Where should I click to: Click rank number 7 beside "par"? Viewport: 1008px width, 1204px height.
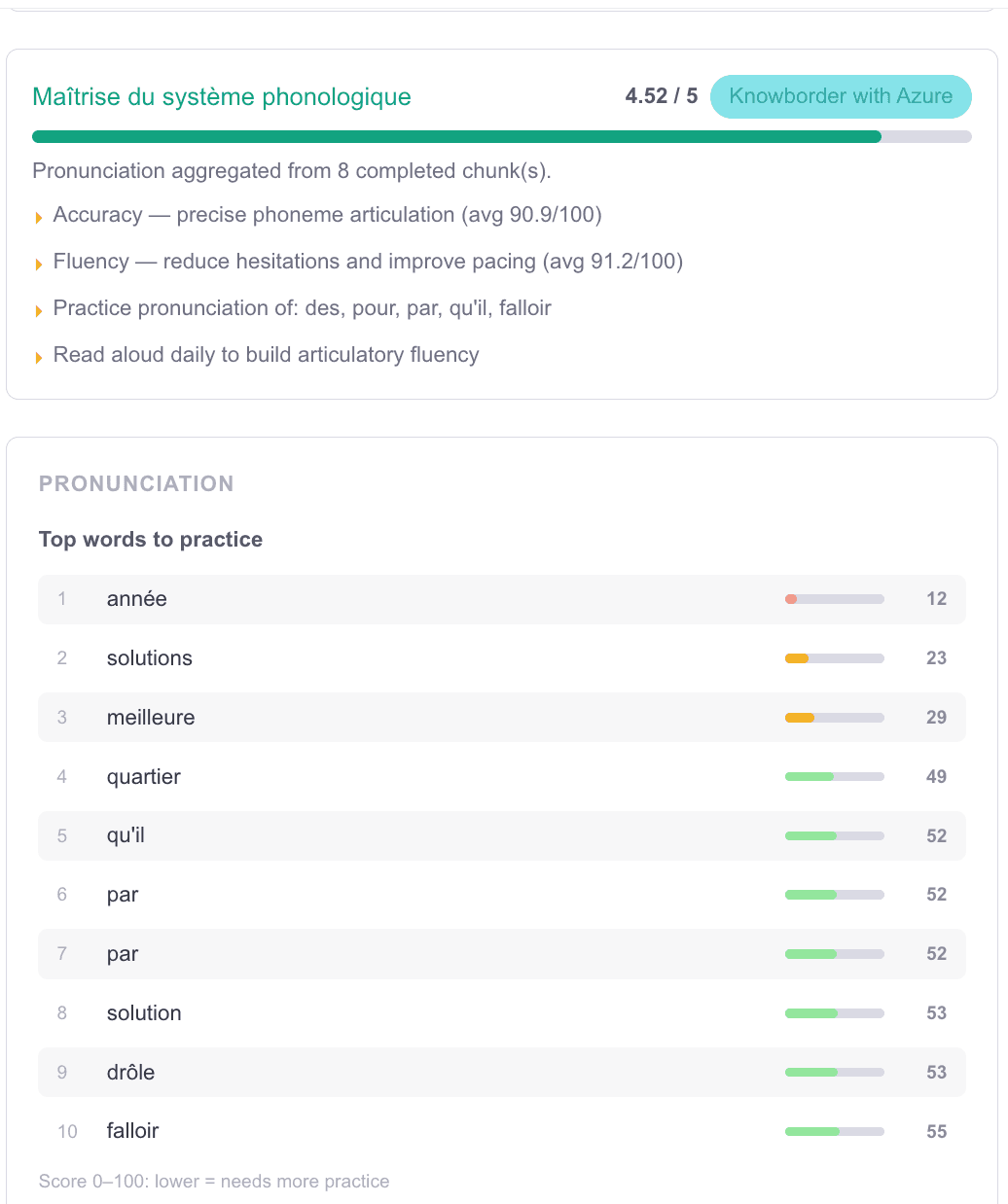[62, 954]
